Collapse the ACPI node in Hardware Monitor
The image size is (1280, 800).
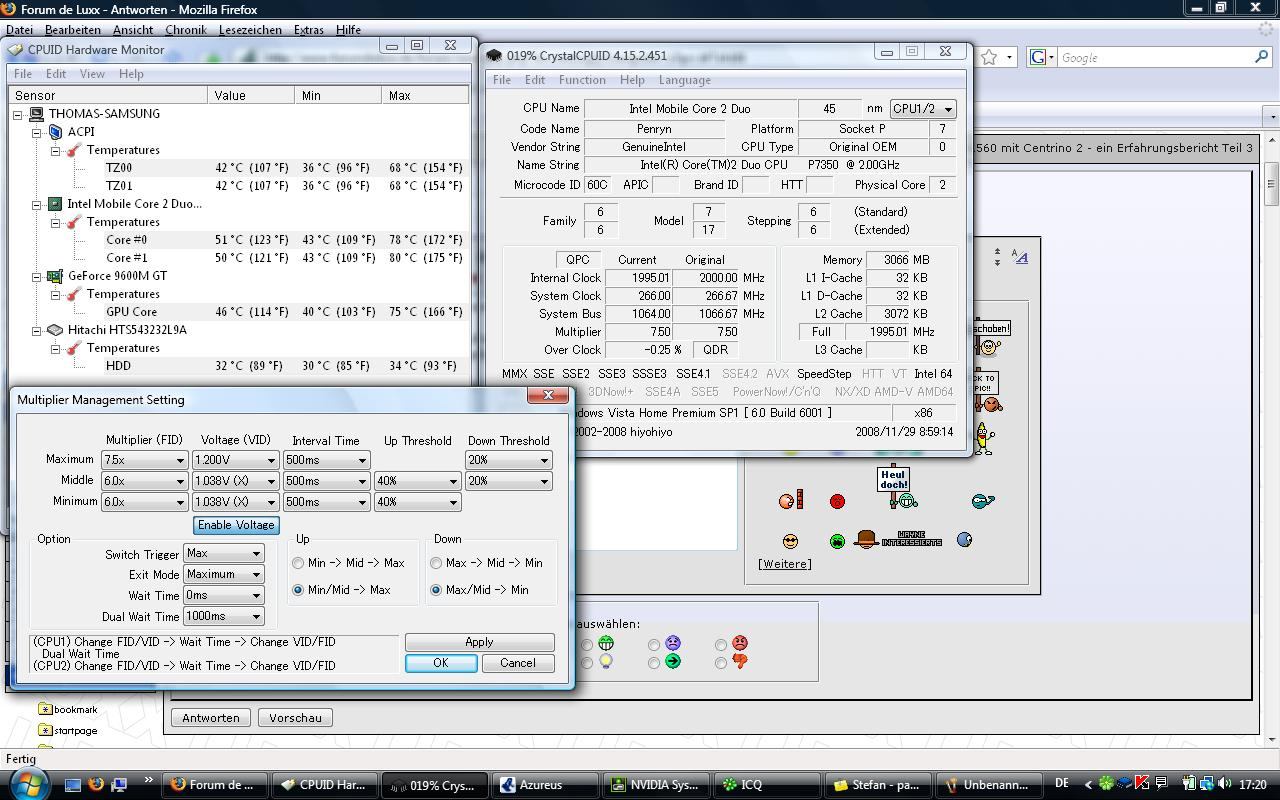[x=36, y=132]
